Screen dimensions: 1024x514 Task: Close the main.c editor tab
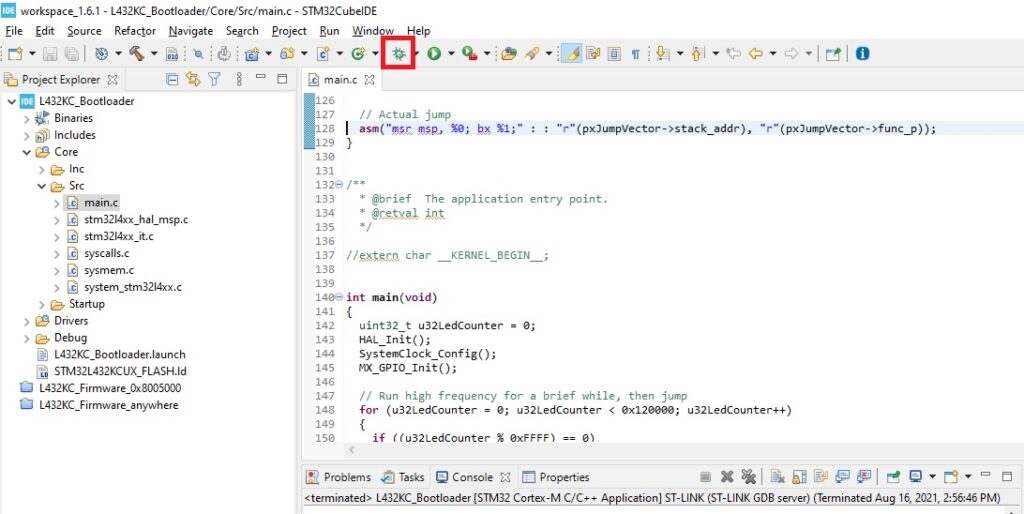pos(369,80)
